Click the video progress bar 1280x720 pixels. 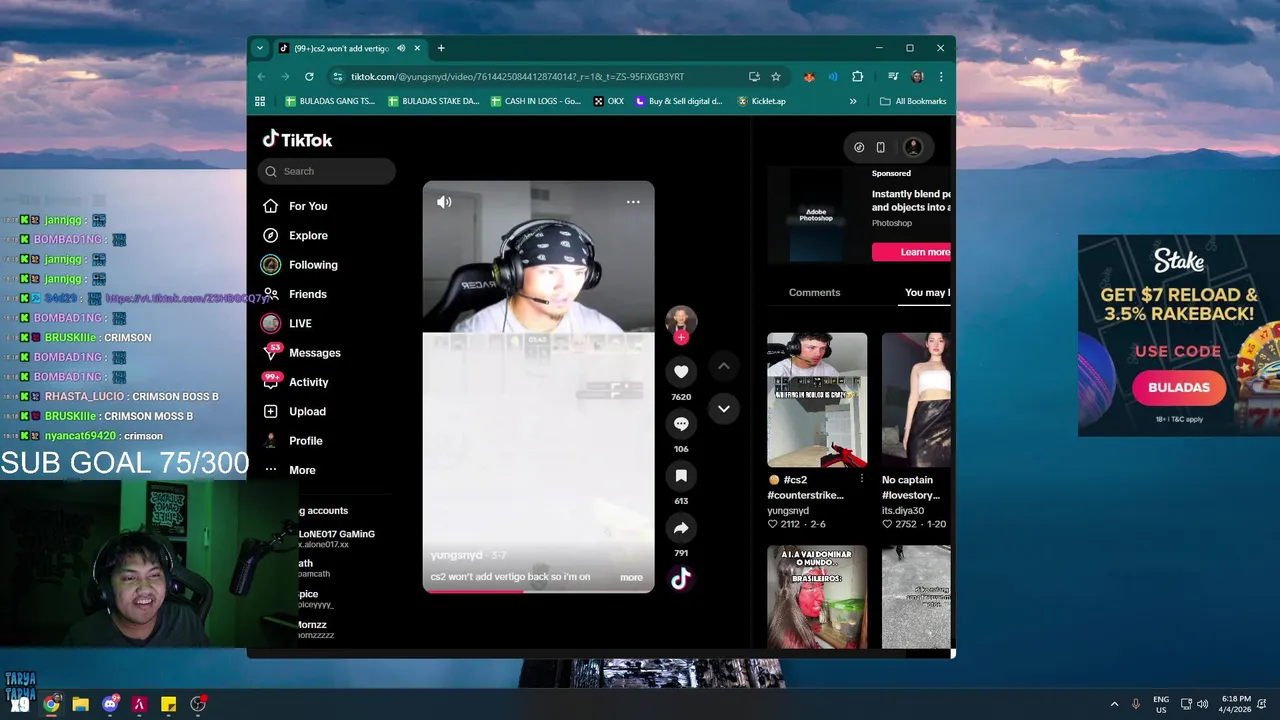[x=538, y=591]
